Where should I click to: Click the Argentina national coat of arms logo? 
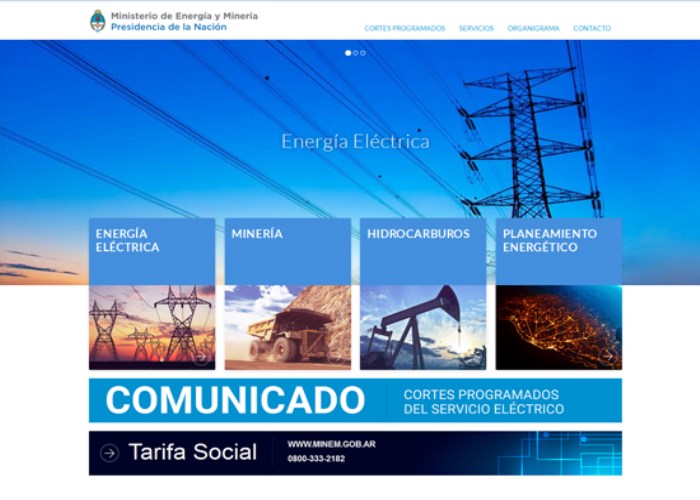97,21
